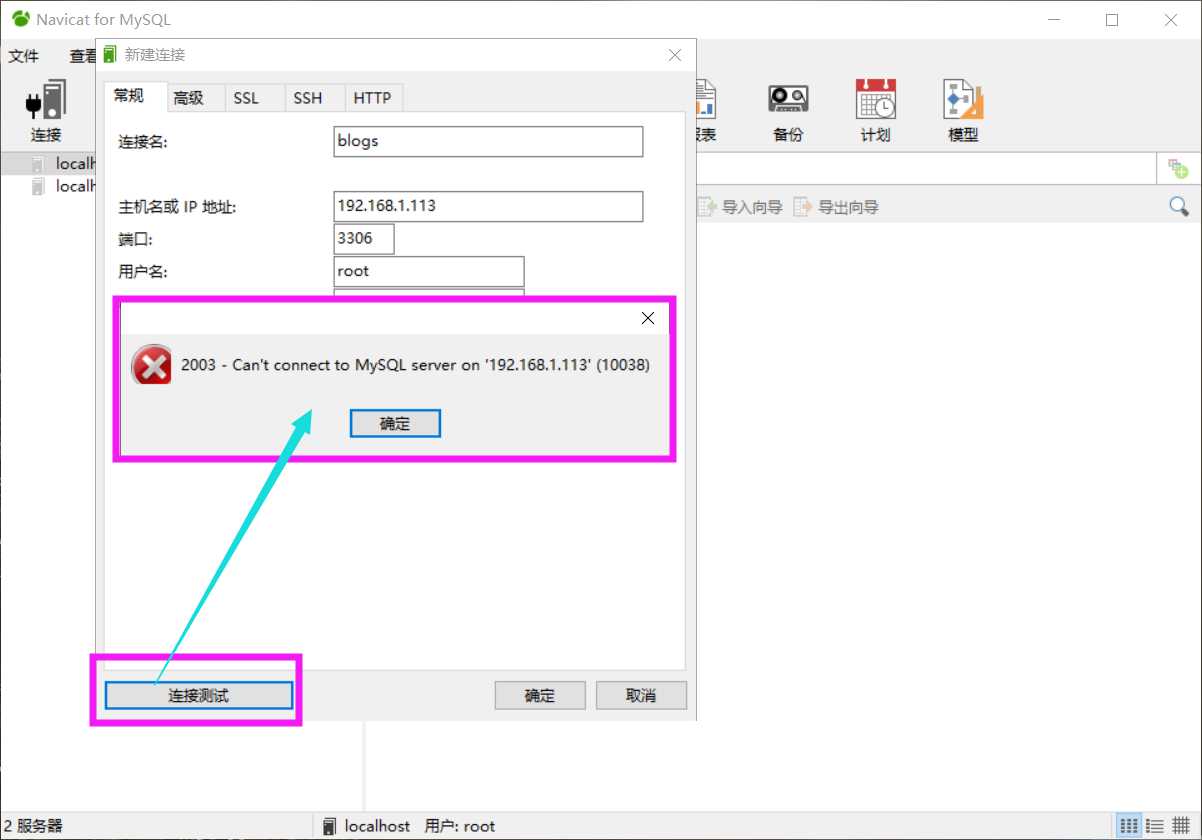Click the 连接测试 (Test Connection) button
This screenshot has width=1202, height=840.
[199, 695]
